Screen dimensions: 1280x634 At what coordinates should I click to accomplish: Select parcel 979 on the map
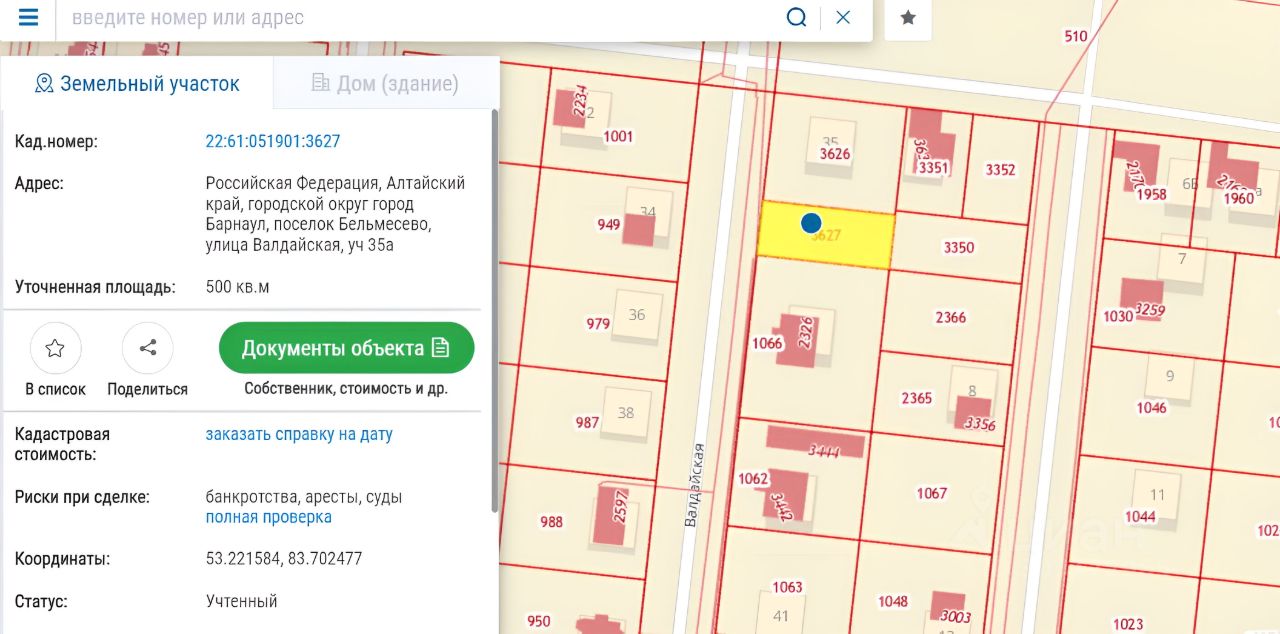click(x=598, y=323)
